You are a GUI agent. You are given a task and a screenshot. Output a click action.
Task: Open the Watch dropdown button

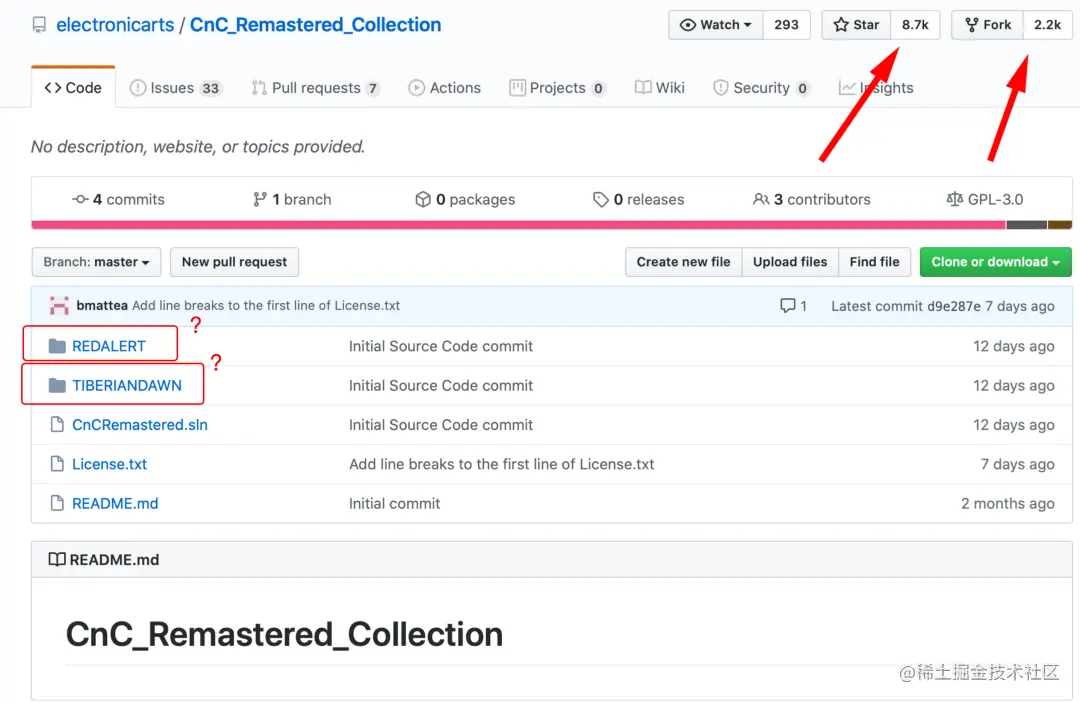point(716,25)
